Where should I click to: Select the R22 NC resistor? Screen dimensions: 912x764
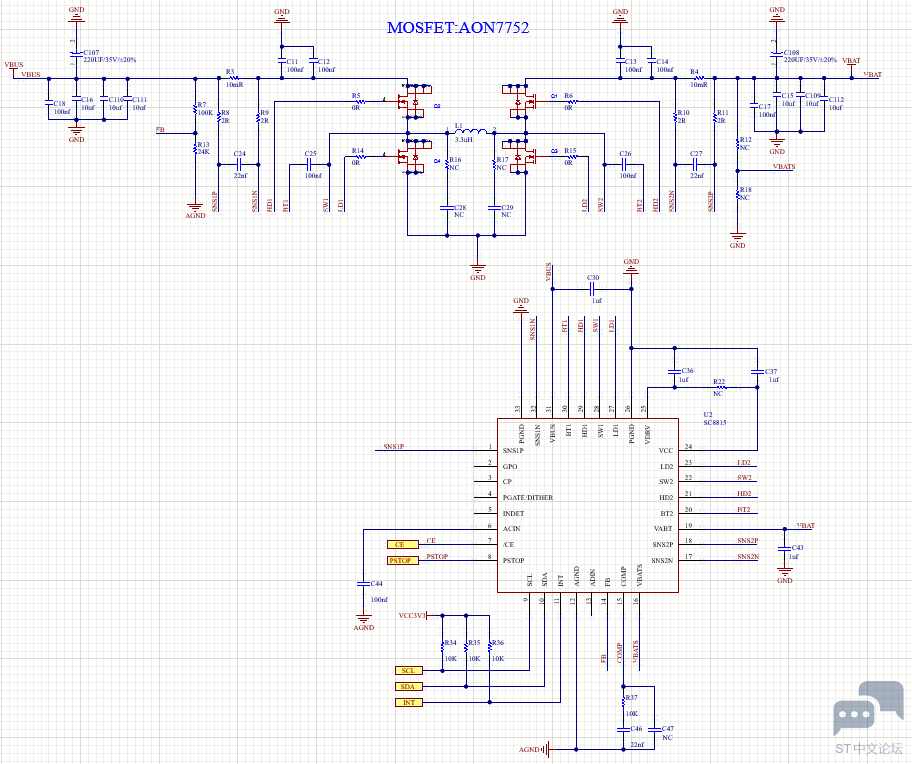[717, 387]
